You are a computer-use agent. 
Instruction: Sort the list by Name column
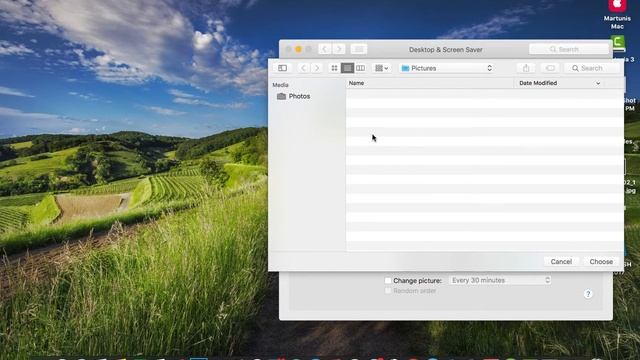click(430, 83)
